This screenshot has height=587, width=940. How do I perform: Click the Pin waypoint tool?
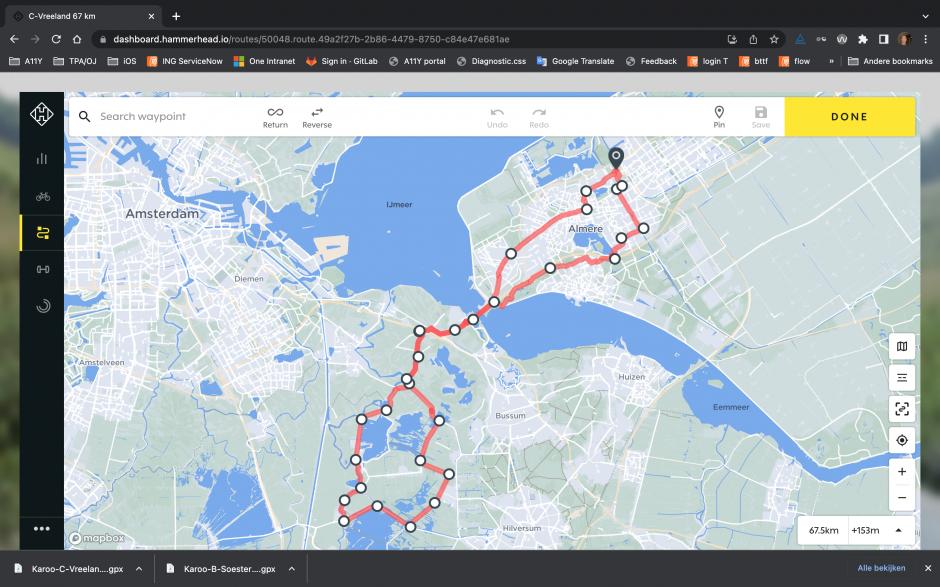(718, 116)
